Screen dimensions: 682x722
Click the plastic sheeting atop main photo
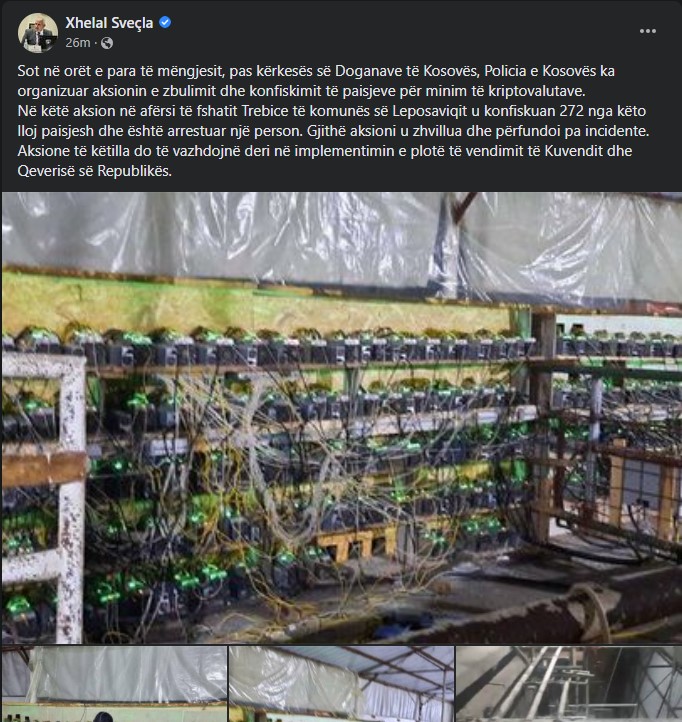[342, 235]
